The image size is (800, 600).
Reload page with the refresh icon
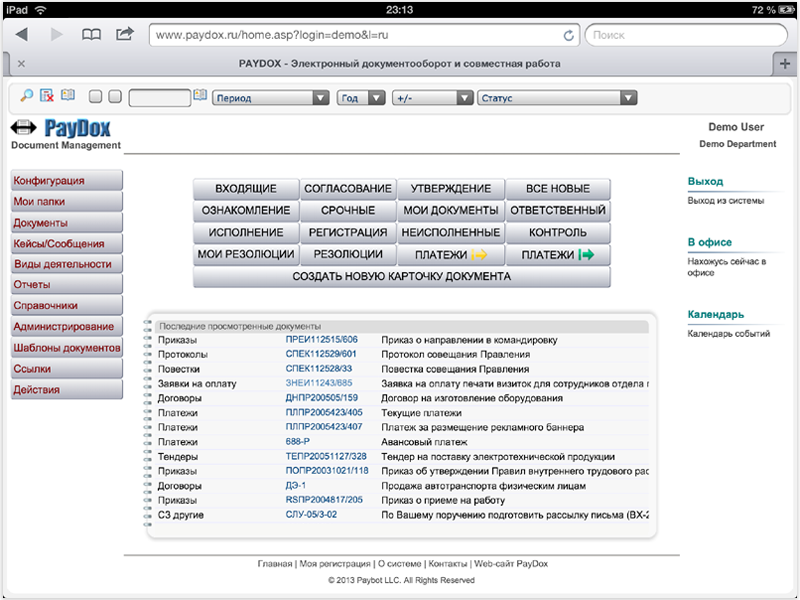(569, 35)
